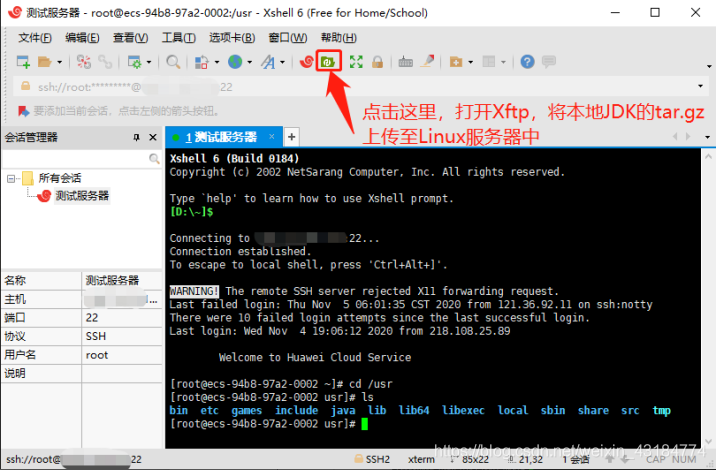Click the session manager search magnifier

point(154,159)
